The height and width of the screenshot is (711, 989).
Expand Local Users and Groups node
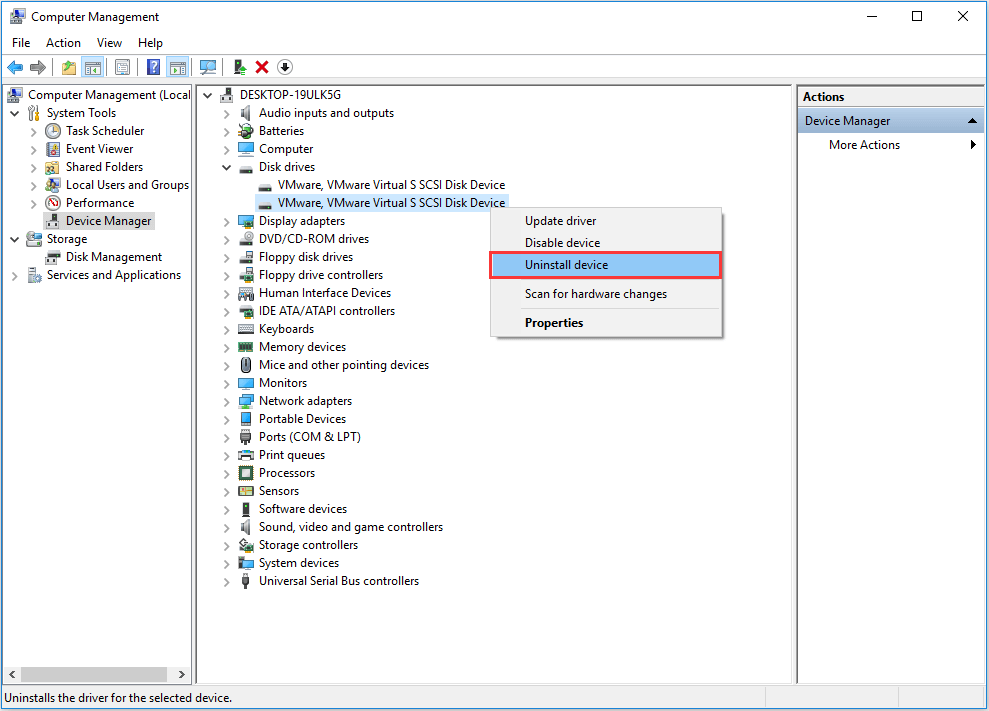click(x=33, y=185)
